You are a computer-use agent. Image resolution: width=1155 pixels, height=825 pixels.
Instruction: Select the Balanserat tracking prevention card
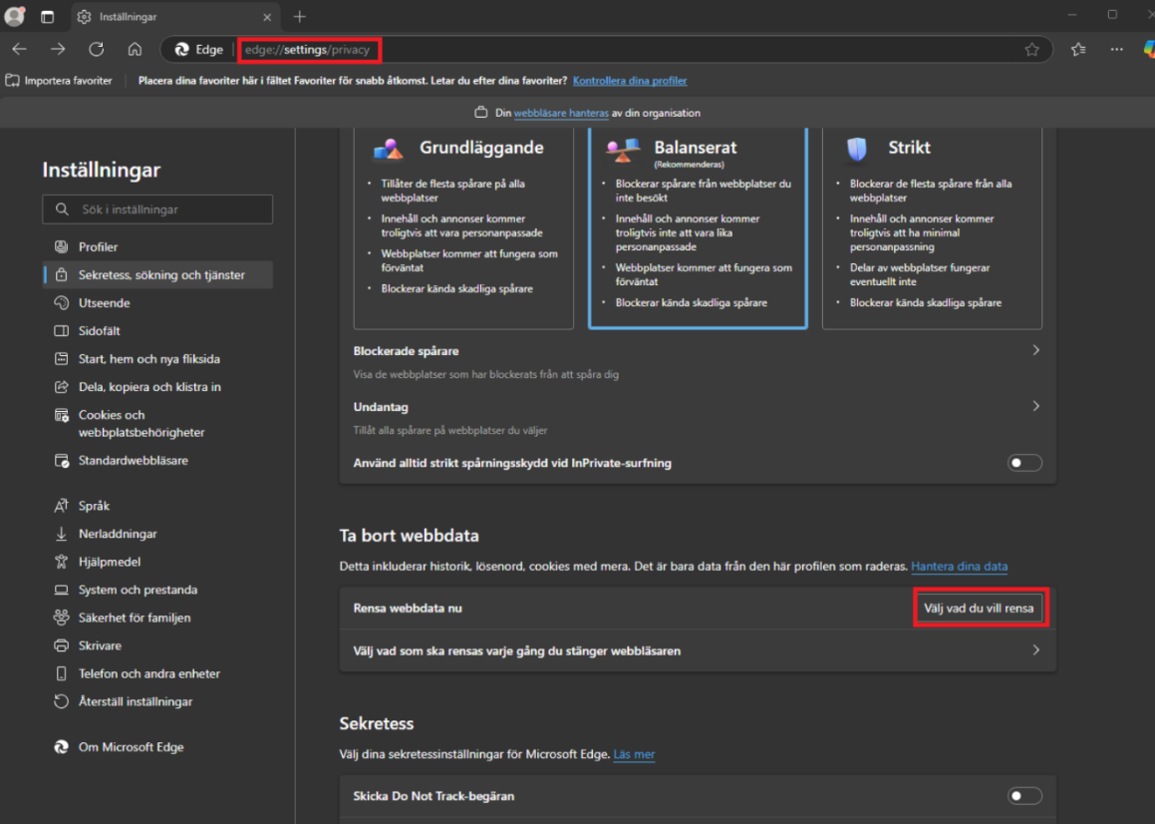pyautogui.click(x=698, y=228)
